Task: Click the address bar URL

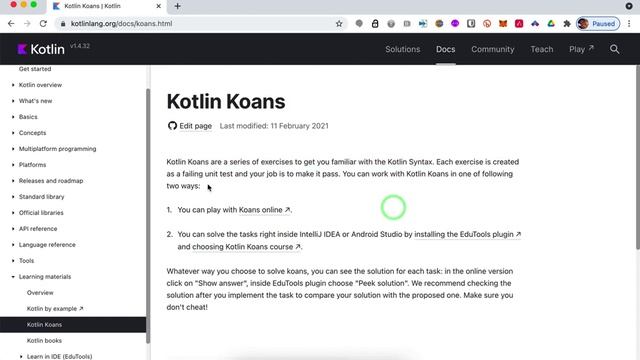Action: point(121,24)
